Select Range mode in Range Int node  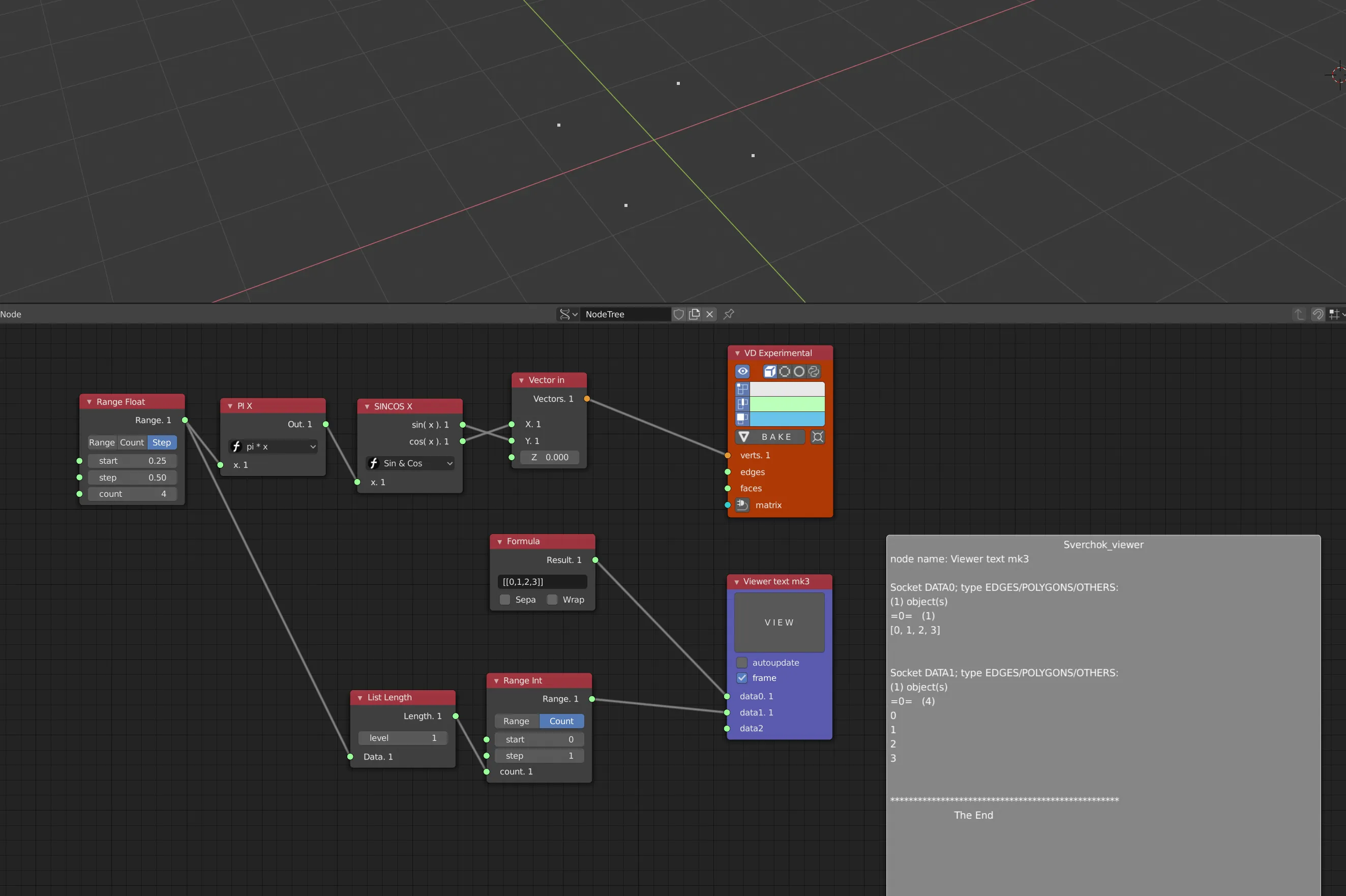coord(516,721)
